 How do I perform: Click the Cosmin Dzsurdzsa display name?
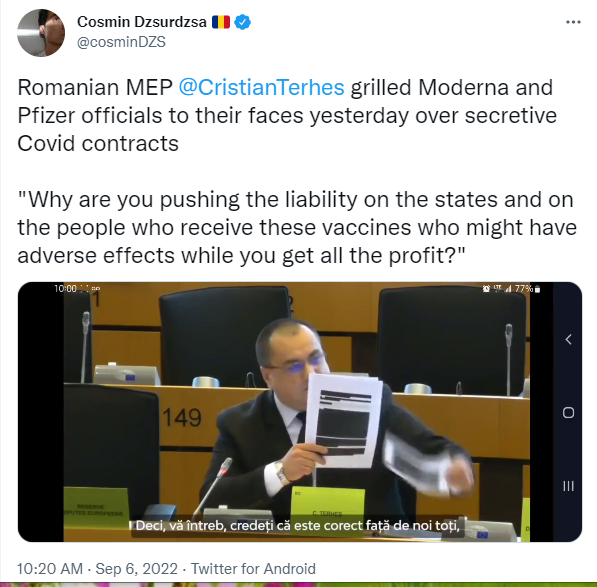142,22
